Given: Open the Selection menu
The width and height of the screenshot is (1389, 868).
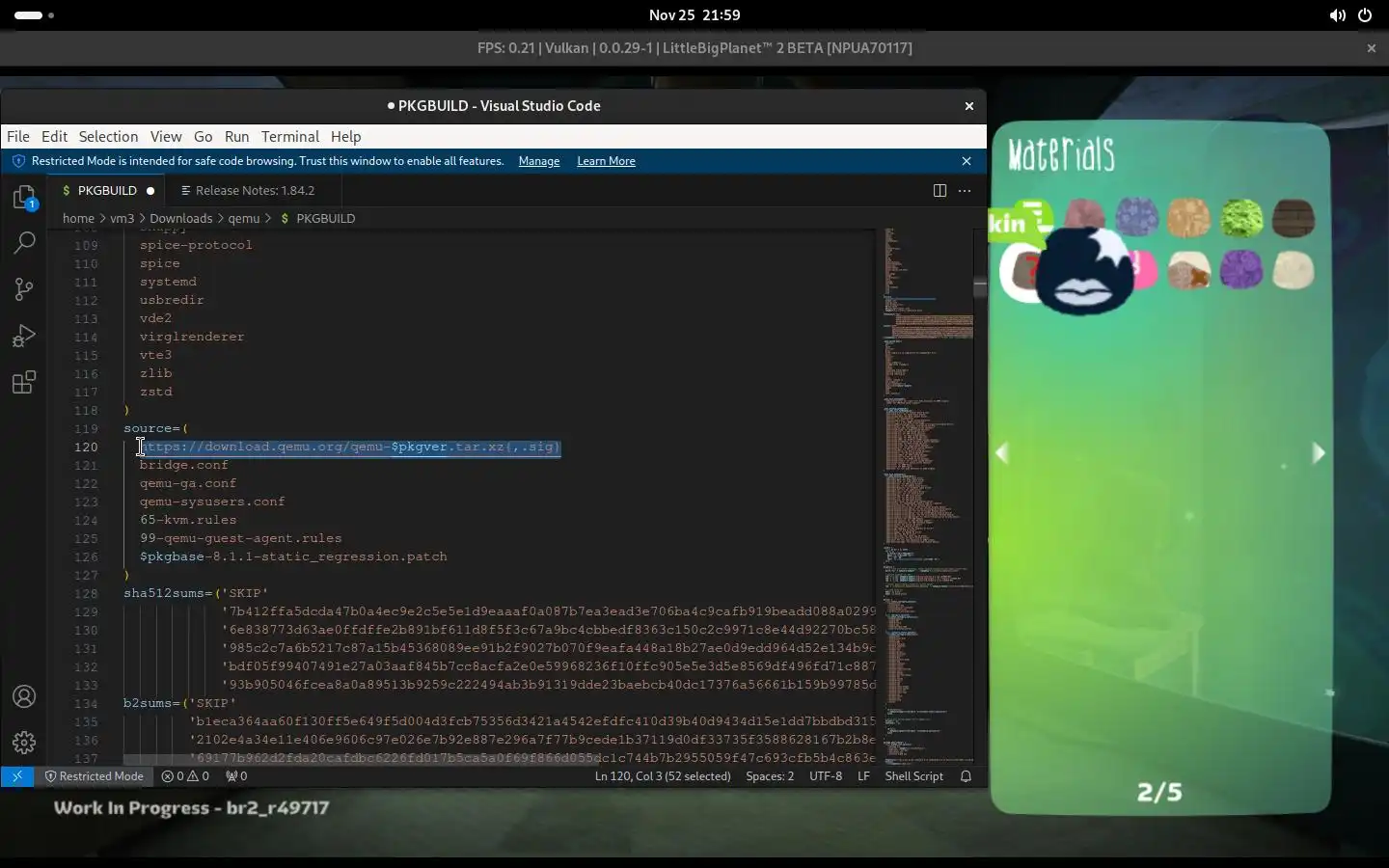Looking at the screenshot, I should pyautogui.click(x=108, y=136).
